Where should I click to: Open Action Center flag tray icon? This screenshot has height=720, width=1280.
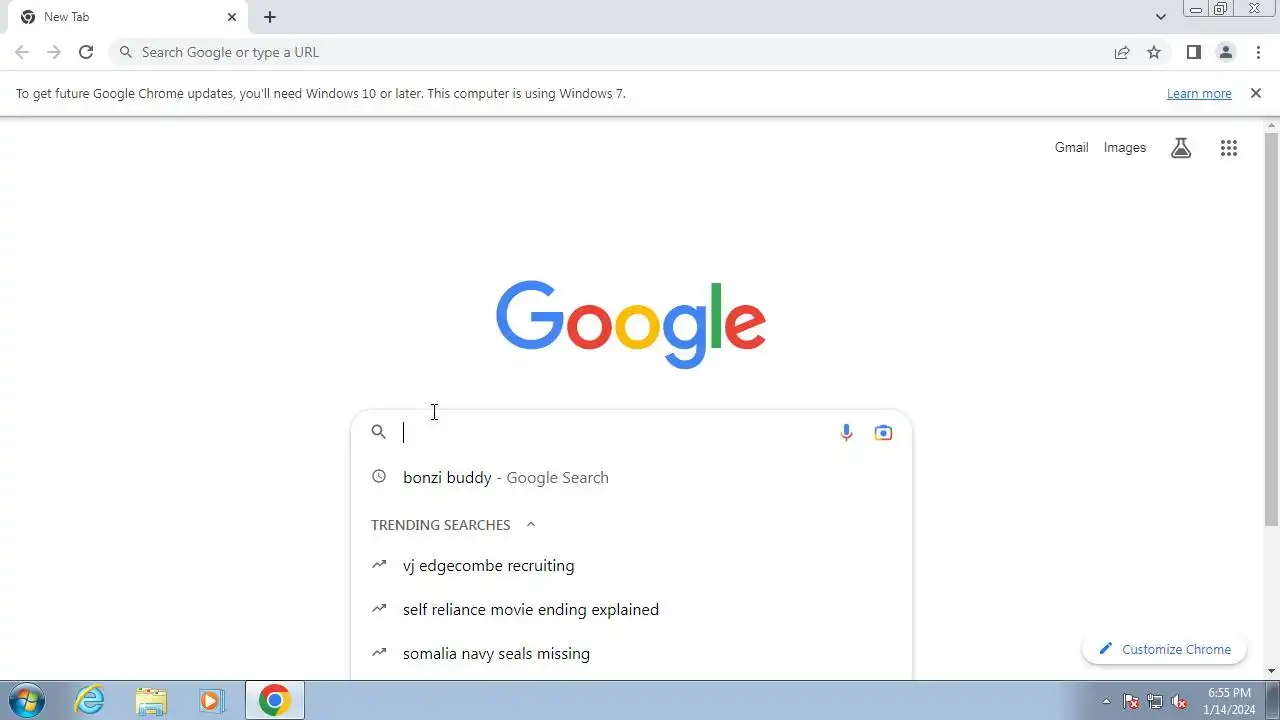pos(1131,701)
